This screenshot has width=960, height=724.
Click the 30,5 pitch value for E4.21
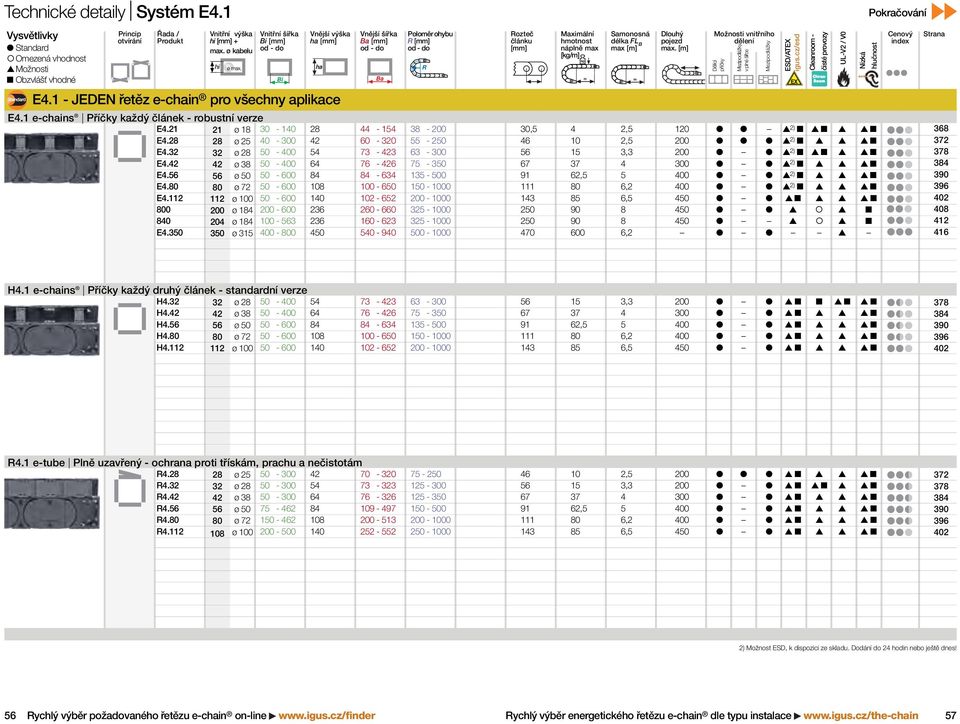pyautogui.click(x=528, y=129)
